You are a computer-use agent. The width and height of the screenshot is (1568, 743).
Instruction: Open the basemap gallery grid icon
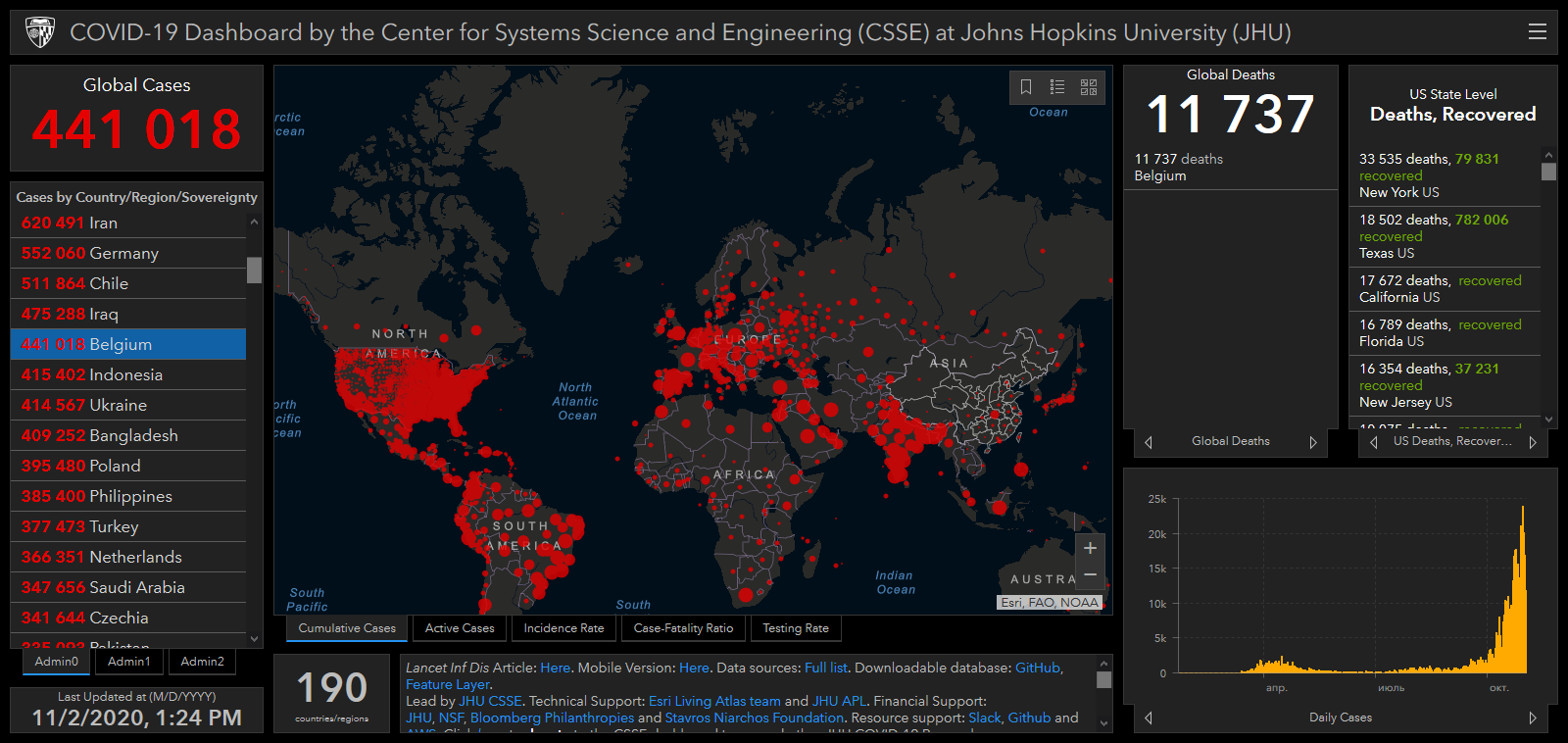1089,87
